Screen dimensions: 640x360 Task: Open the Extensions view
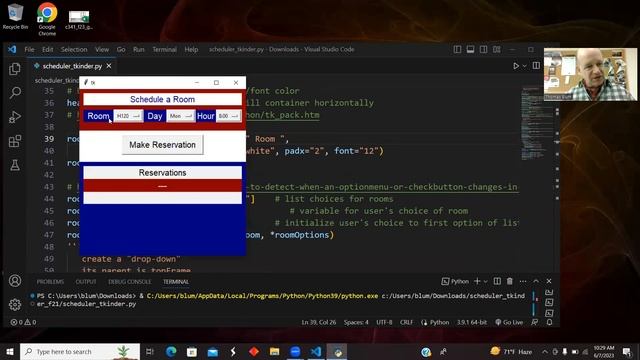tap(15, 141)
